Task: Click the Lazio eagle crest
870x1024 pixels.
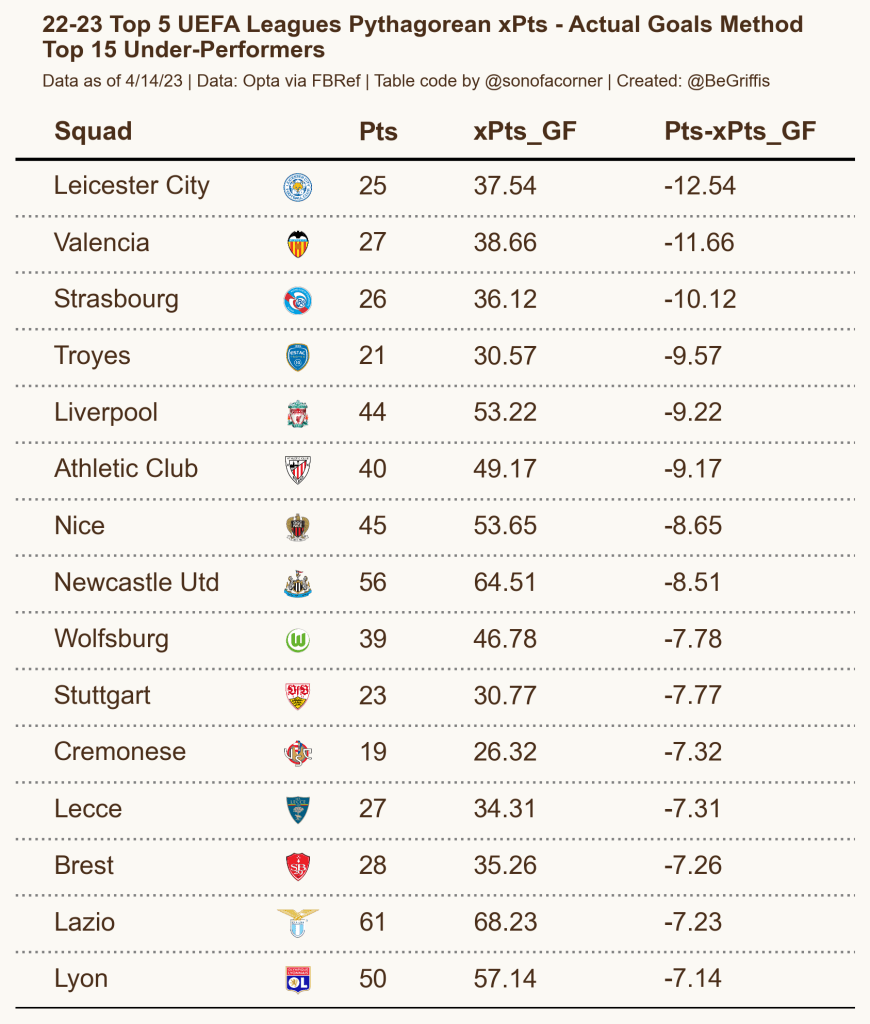Action: tap(297, 922)
